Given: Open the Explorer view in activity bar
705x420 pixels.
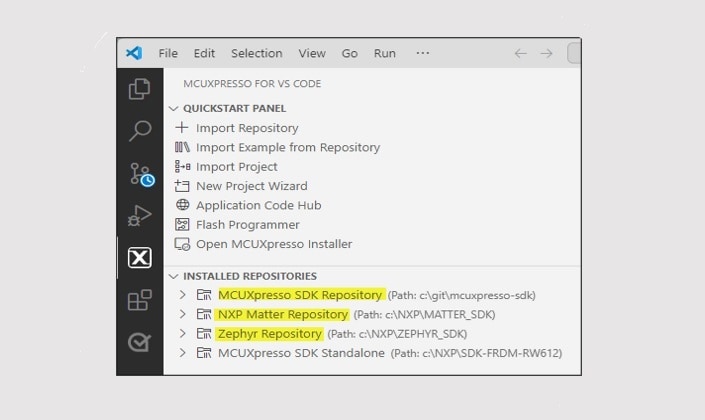Looking at the screenshot, I should (140, 89).
